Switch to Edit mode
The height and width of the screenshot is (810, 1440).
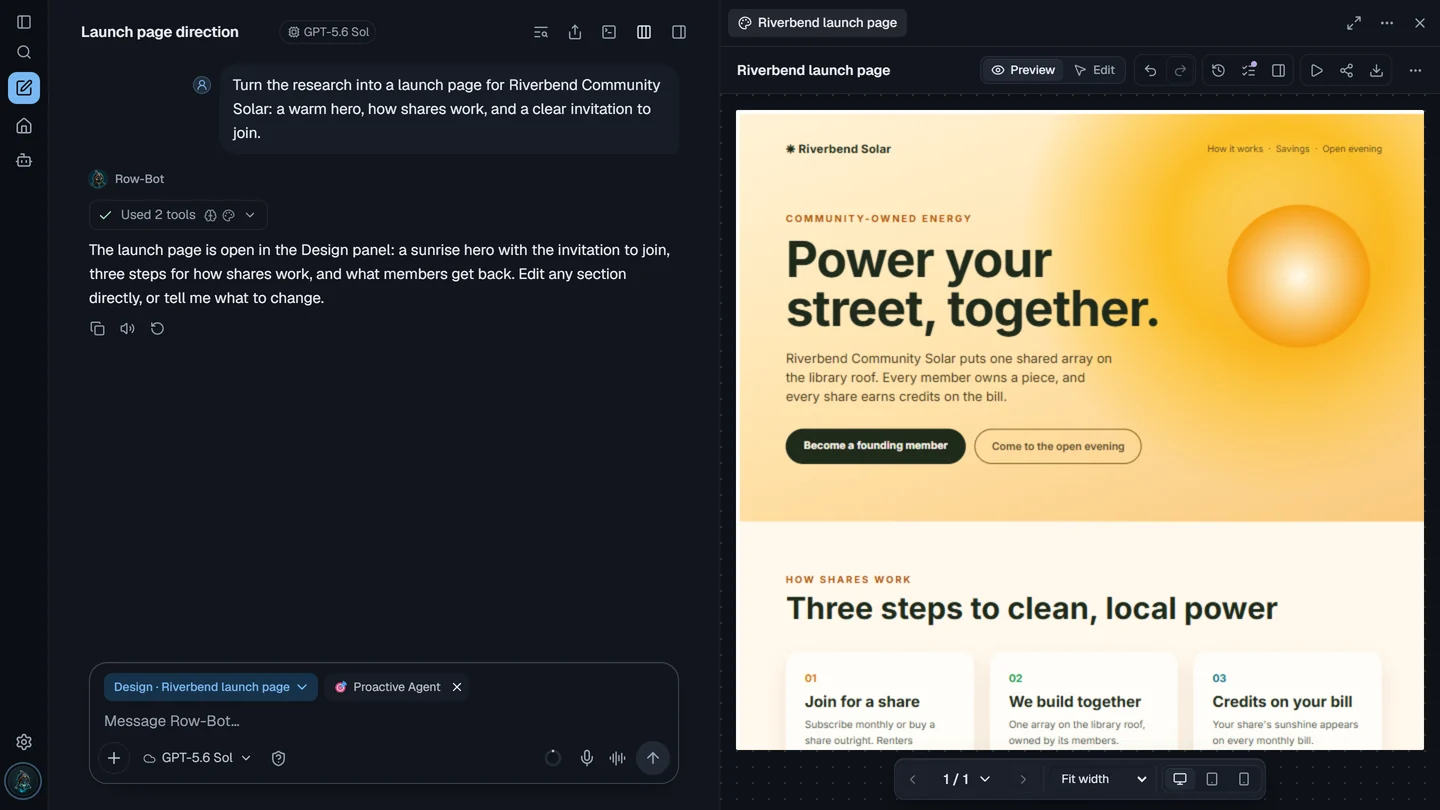pyautogui.click(x=1094, y=70)
